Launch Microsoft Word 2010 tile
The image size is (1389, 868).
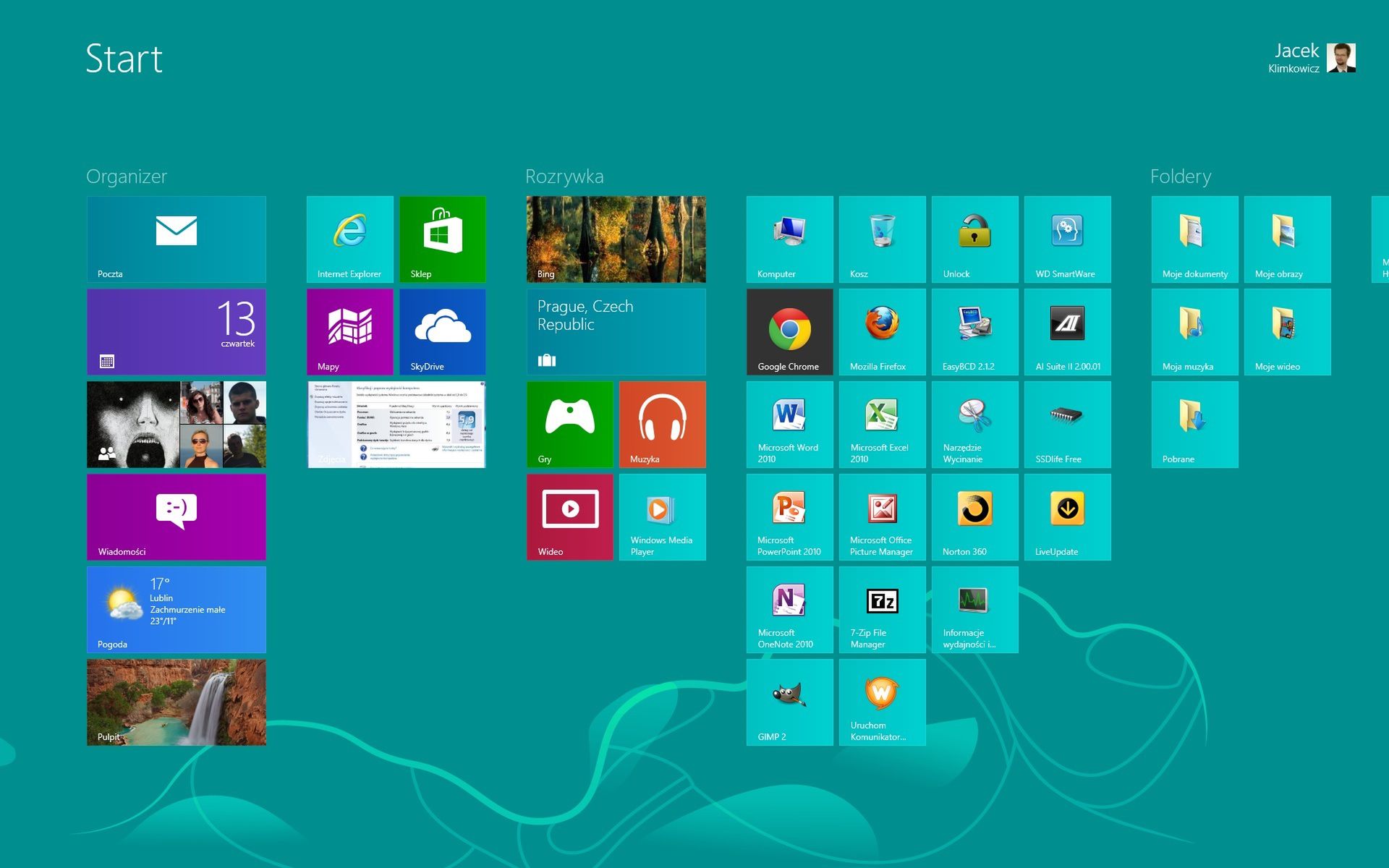790,425
